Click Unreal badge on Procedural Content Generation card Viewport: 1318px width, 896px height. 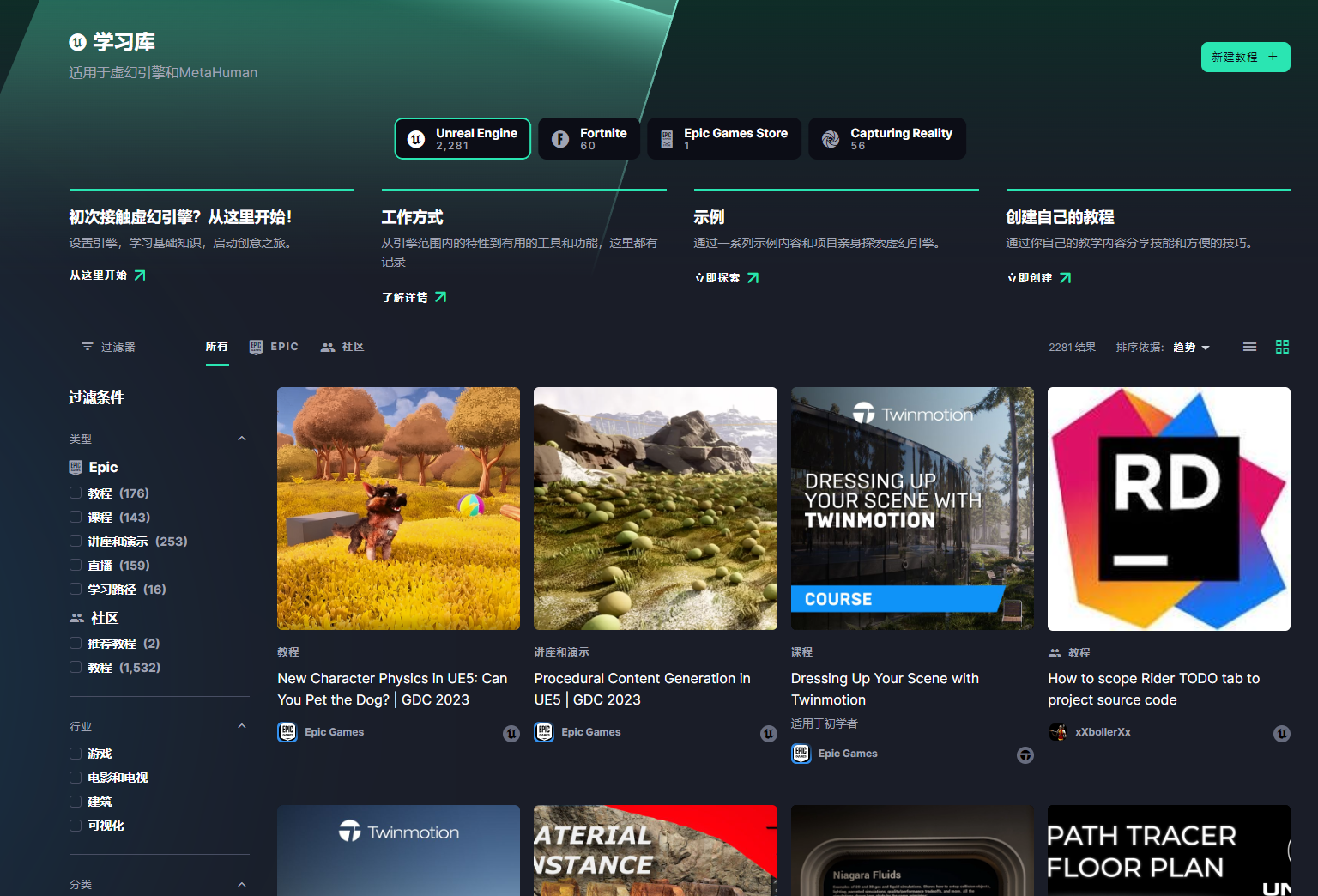tap(769, 734)
